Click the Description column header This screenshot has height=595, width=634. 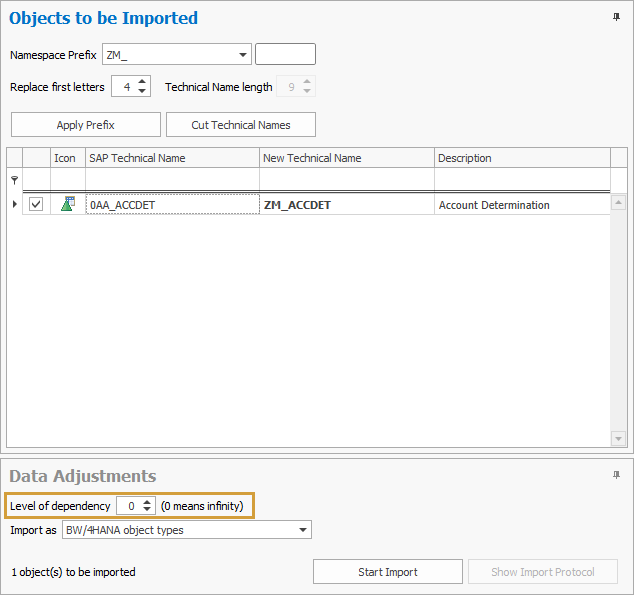520,158
